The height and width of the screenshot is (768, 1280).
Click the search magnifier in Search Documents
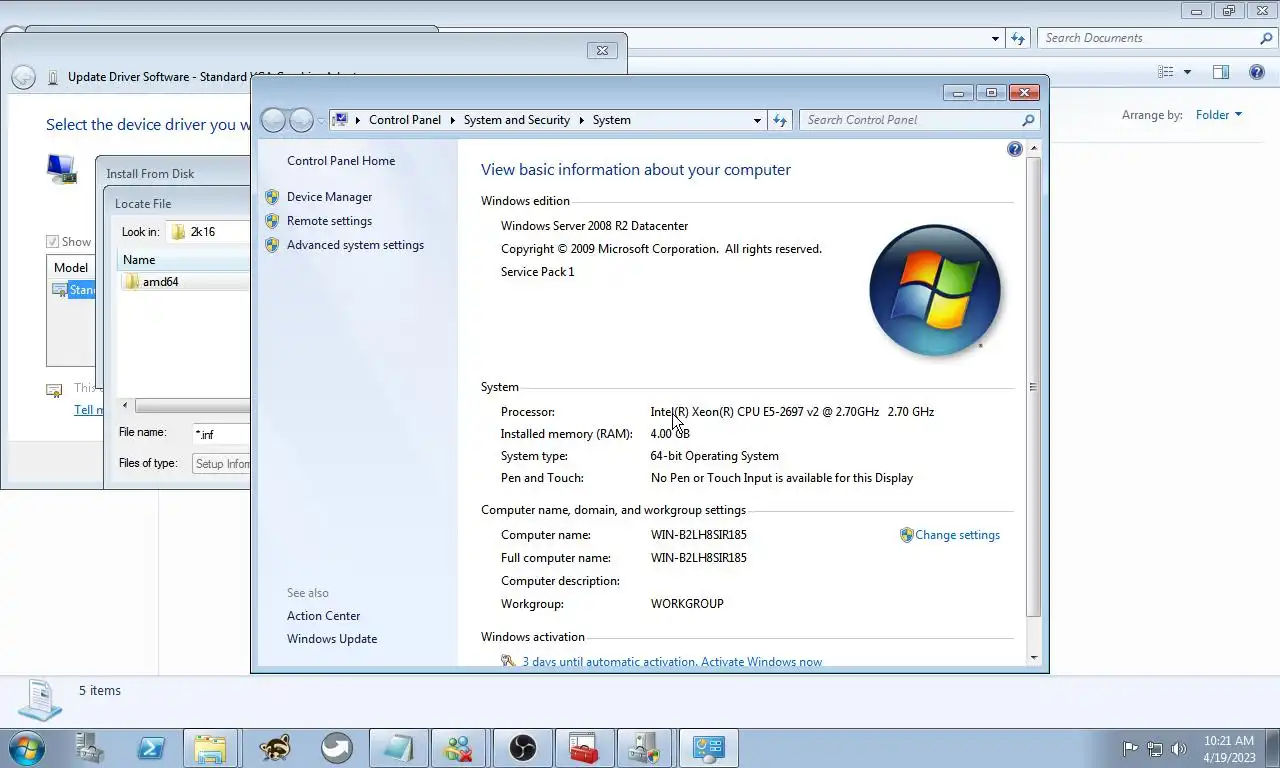click(x=1266, y=38)
